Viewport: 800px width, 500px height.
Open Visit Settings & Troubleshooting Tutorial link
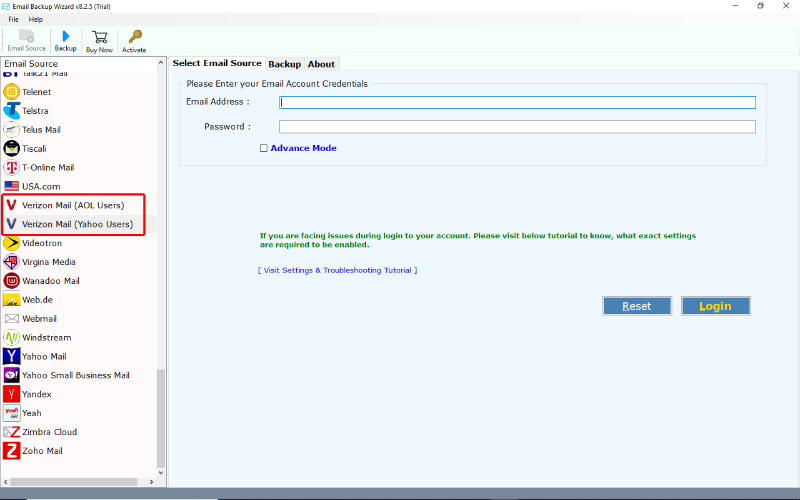[x=338, y=270]
